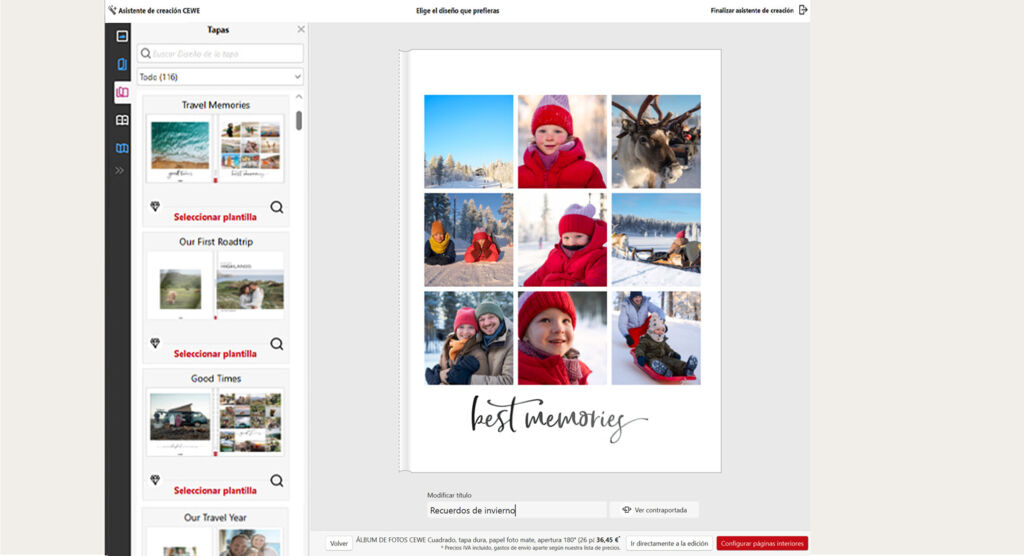Screen dimensions: 1024x556
Task: Select the pink cover designs sidebar icon
Action: [121, 92]
